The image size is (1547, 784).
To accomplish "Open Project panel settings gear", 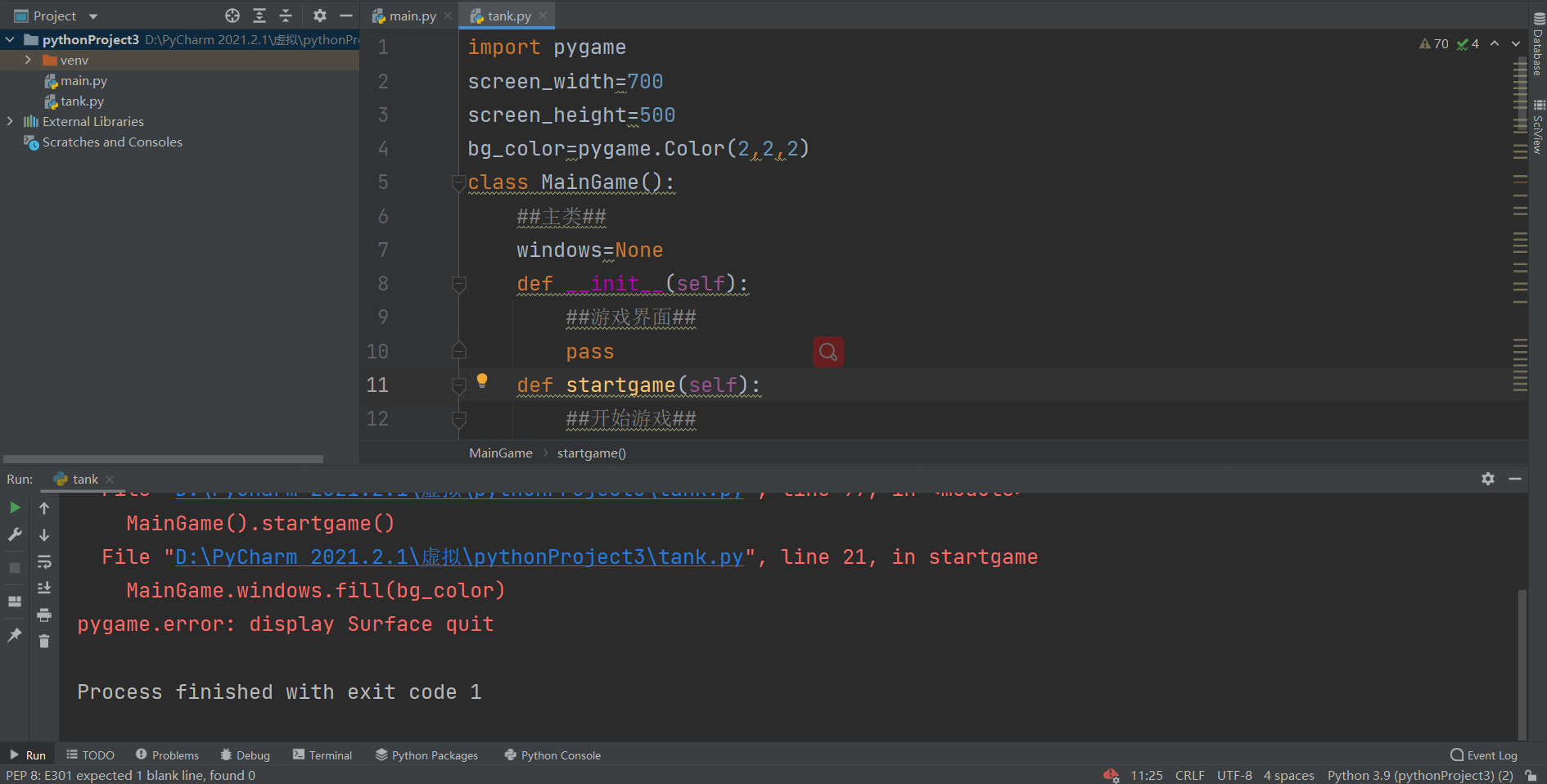I will [x=320, y=16].
